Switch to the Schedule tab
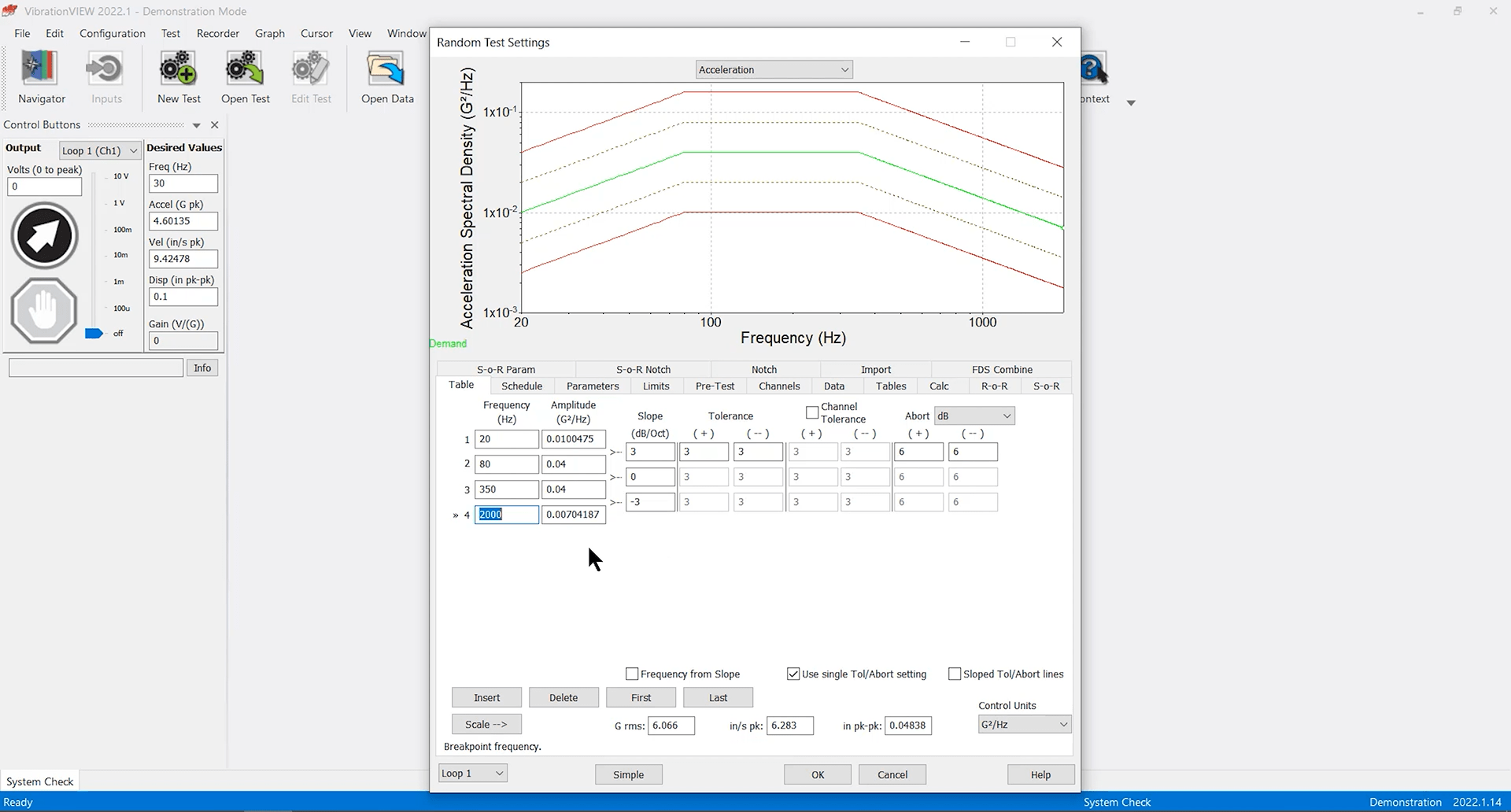 (x=521, y=386)
